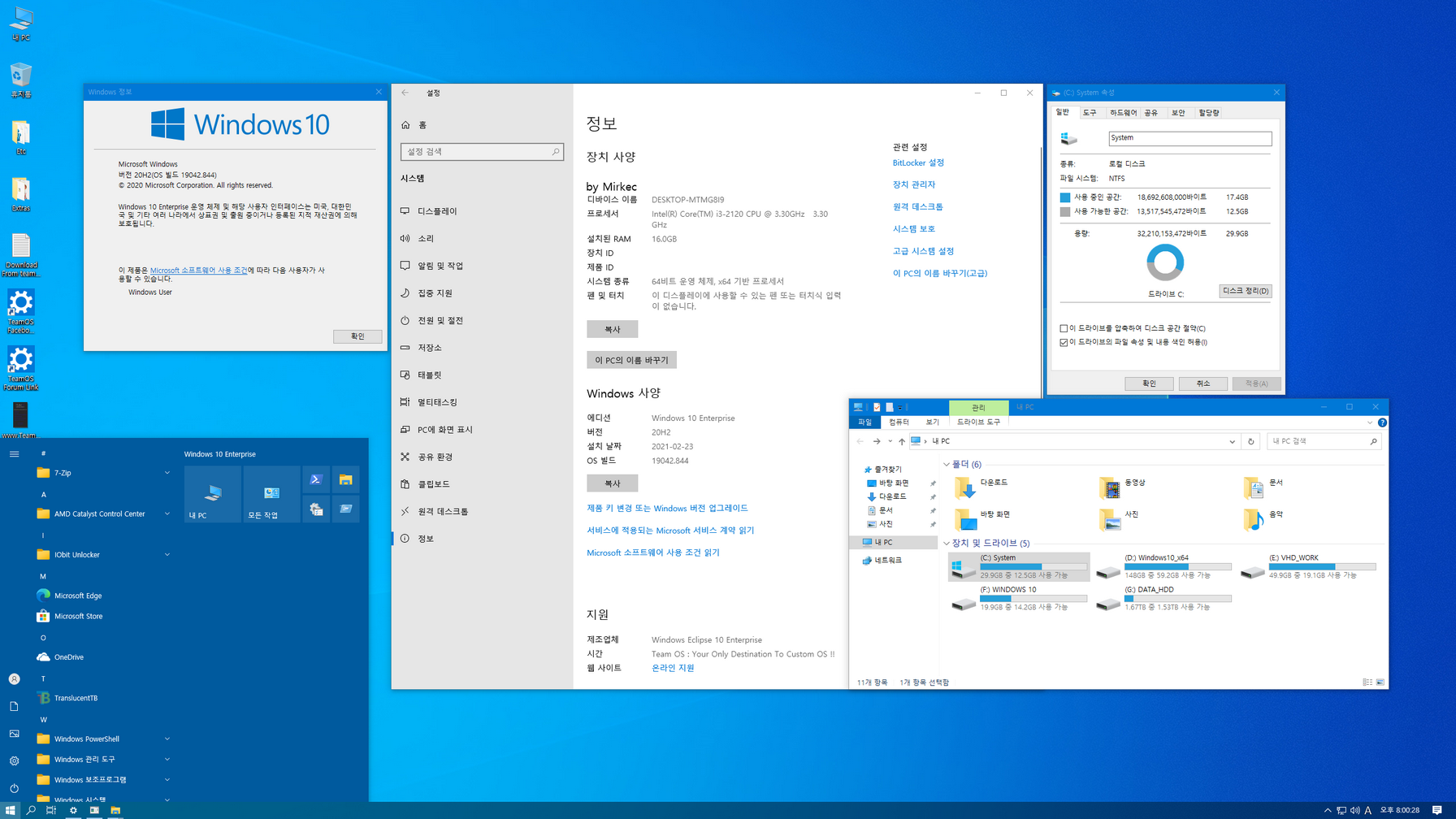Click the Settings home icon
1456x819 pixels.
405,125
